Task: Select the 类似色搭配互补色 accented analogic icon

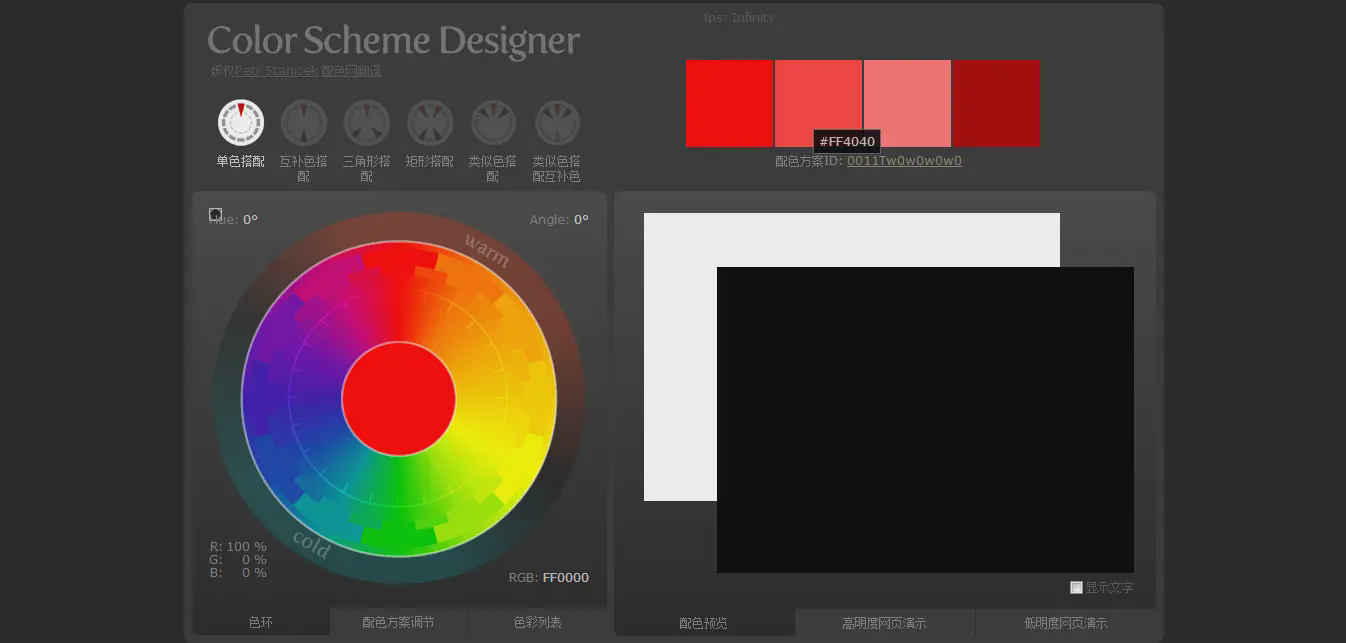Action: pyautogui.click(x=557, y=123)
